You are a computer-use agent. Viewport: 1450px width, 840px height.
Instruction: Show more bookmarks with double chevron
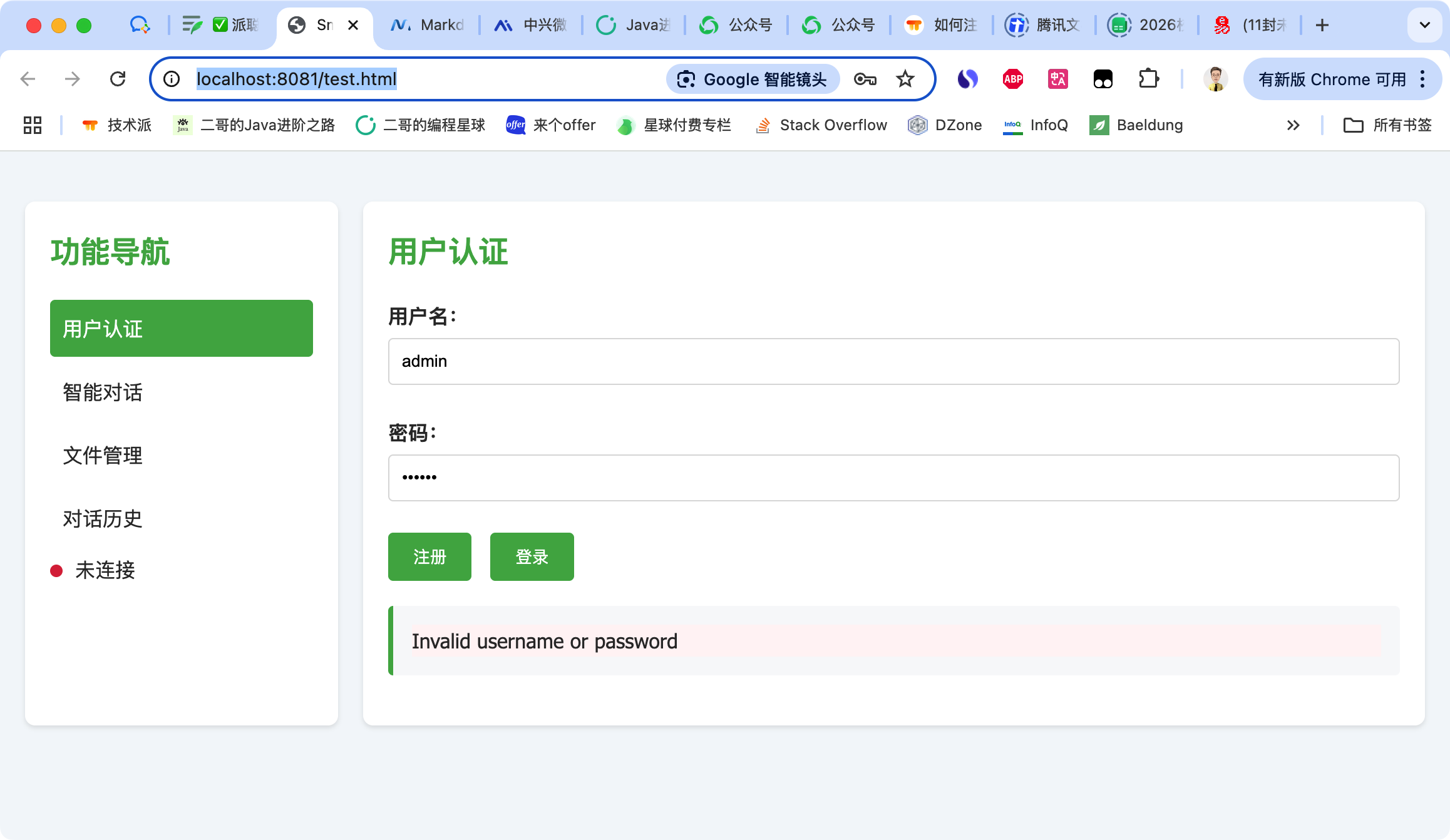click(1293, 125)
